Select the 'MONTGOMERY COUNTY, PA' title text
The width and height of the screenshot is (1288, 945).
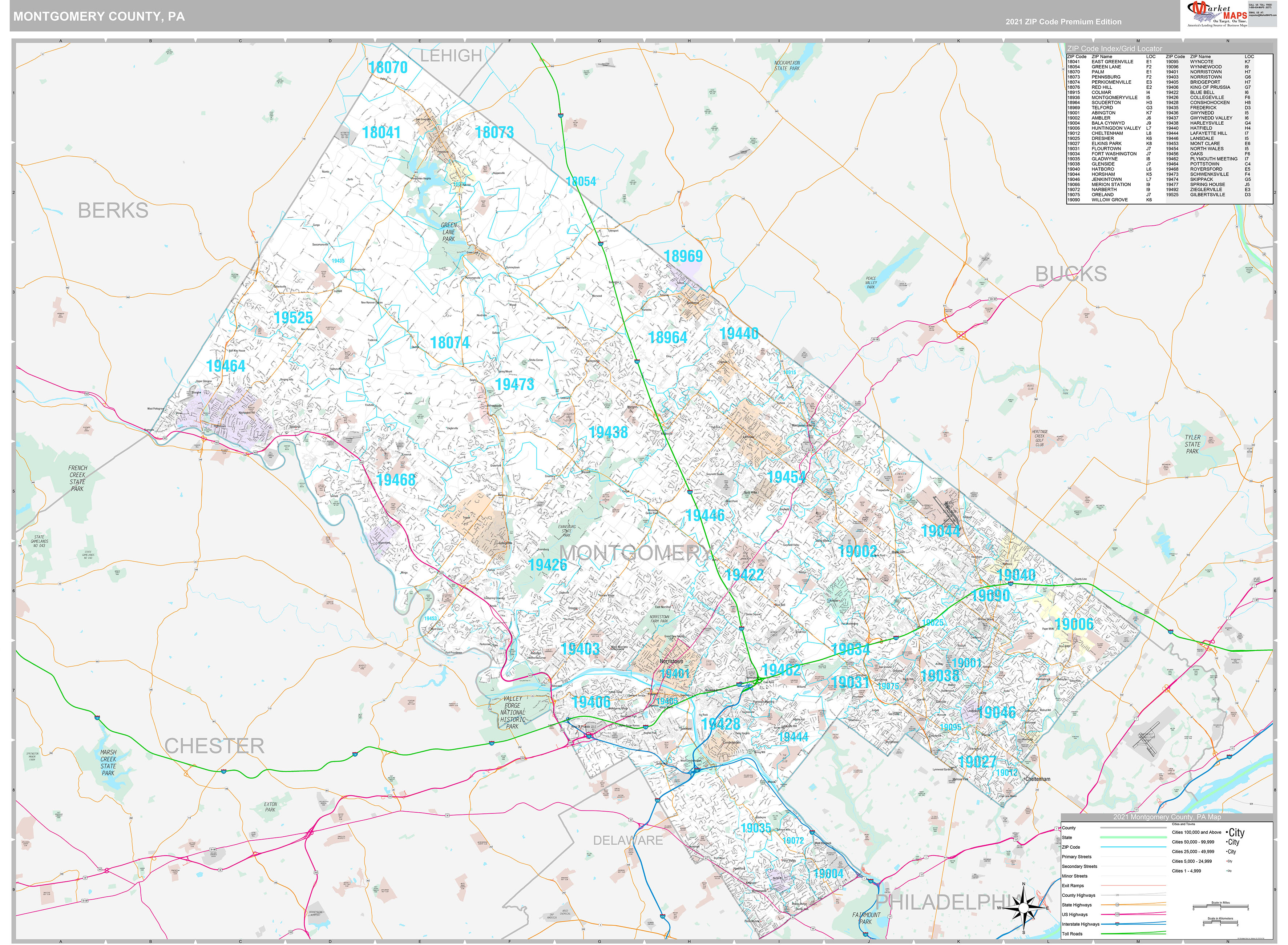click(x=99, y=17)
